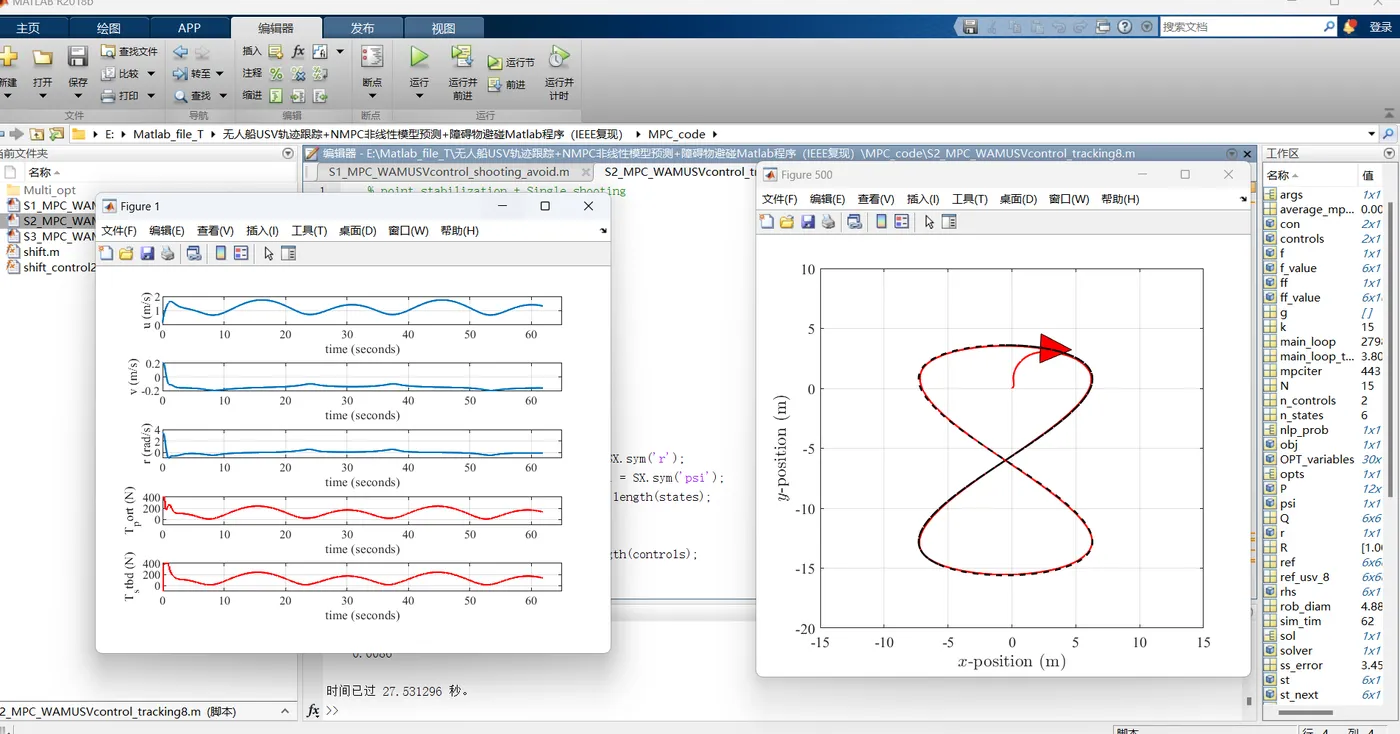Toggle Insert Colorbar in Figure 500 toolbar
The height and width of the screenshot is (734, 1400).
pos(881,222)
